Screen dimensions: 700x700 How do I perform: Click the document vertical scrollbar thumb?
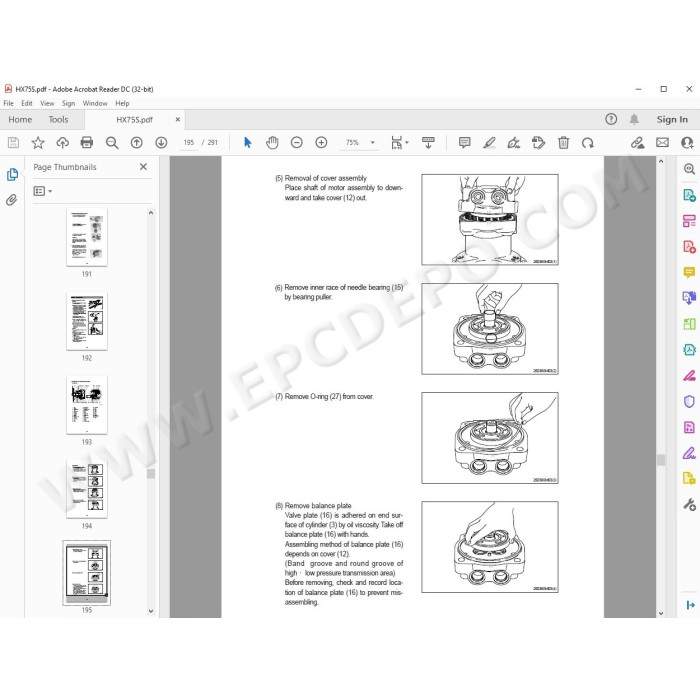click(661, 460)
